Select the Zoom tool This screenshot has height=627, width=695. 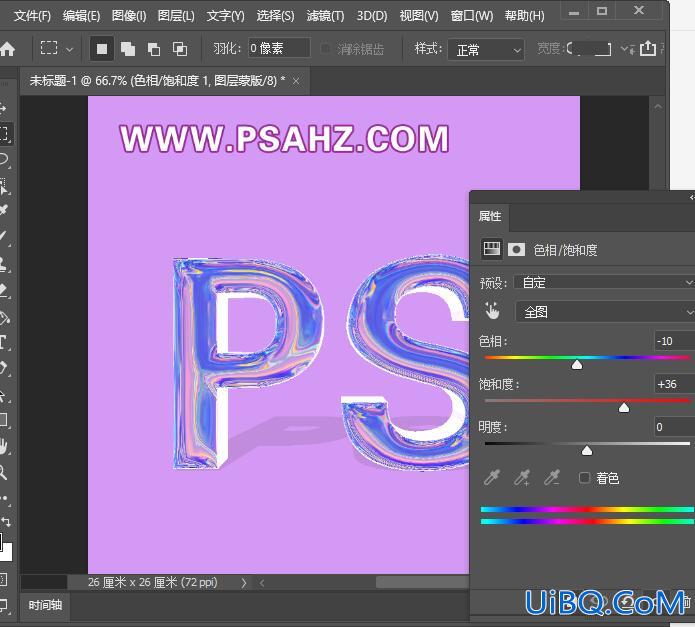(x=4, y=472)
